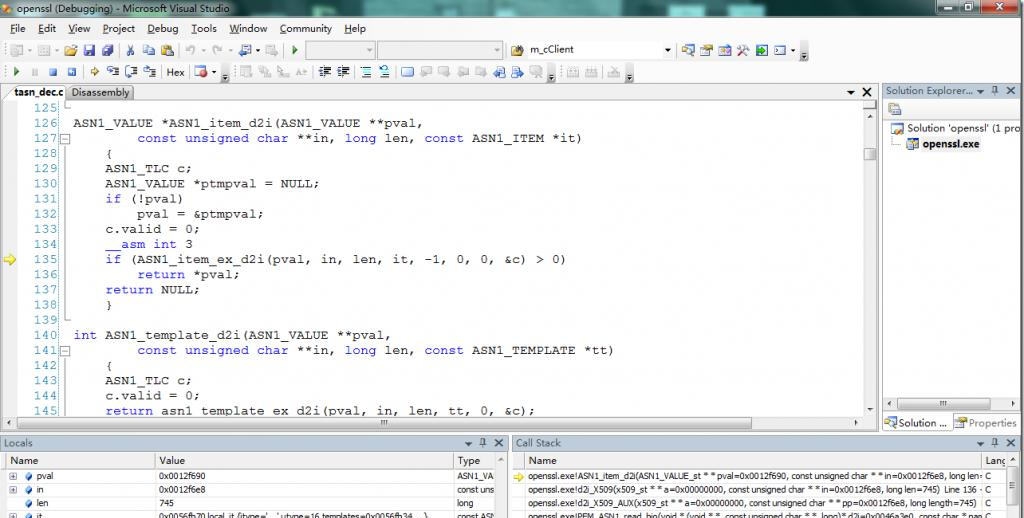
Task: Click the Restart debugging icon
Action: coord(71,72)
